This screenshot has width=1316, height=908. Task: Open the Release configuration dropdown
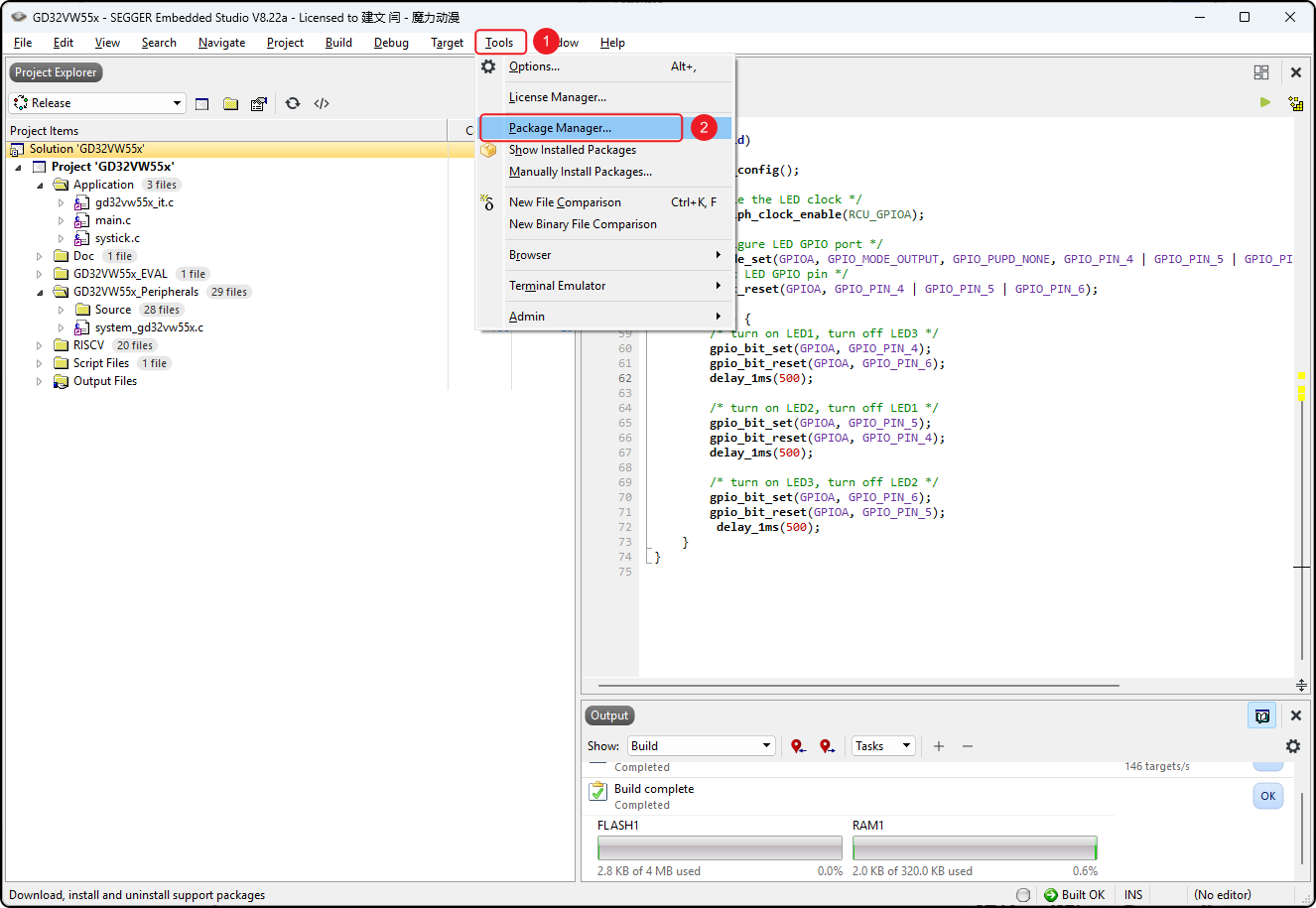click(x=97, y=103)
